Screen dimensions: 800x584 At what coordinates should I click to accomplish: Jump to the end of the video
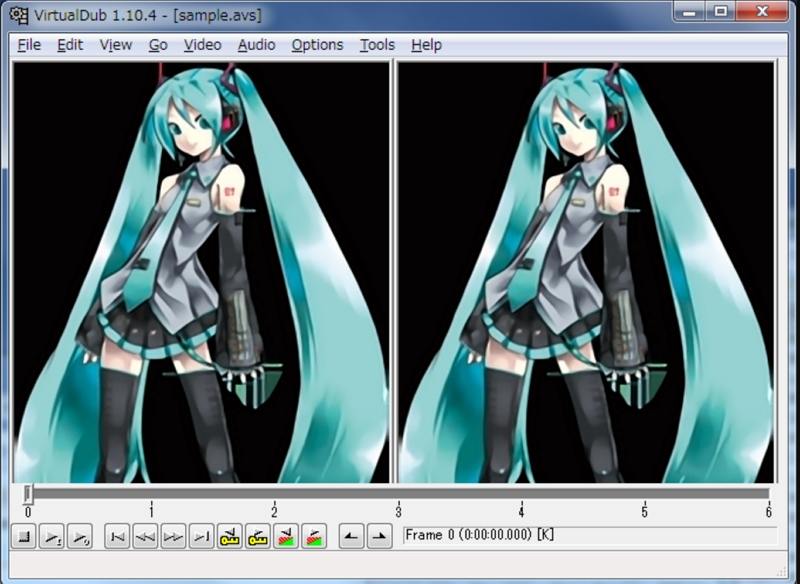pyautogui.click(x=202, y=537)
